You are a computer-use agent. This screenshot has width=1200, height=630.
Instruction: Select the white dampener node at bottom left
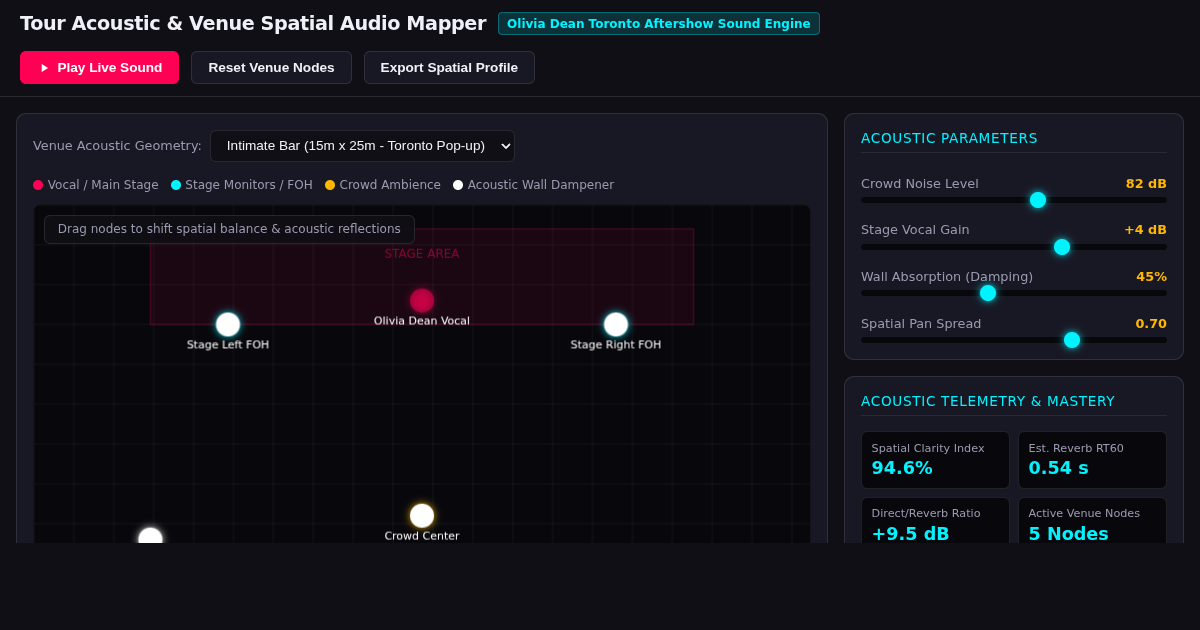coord(150,536)
